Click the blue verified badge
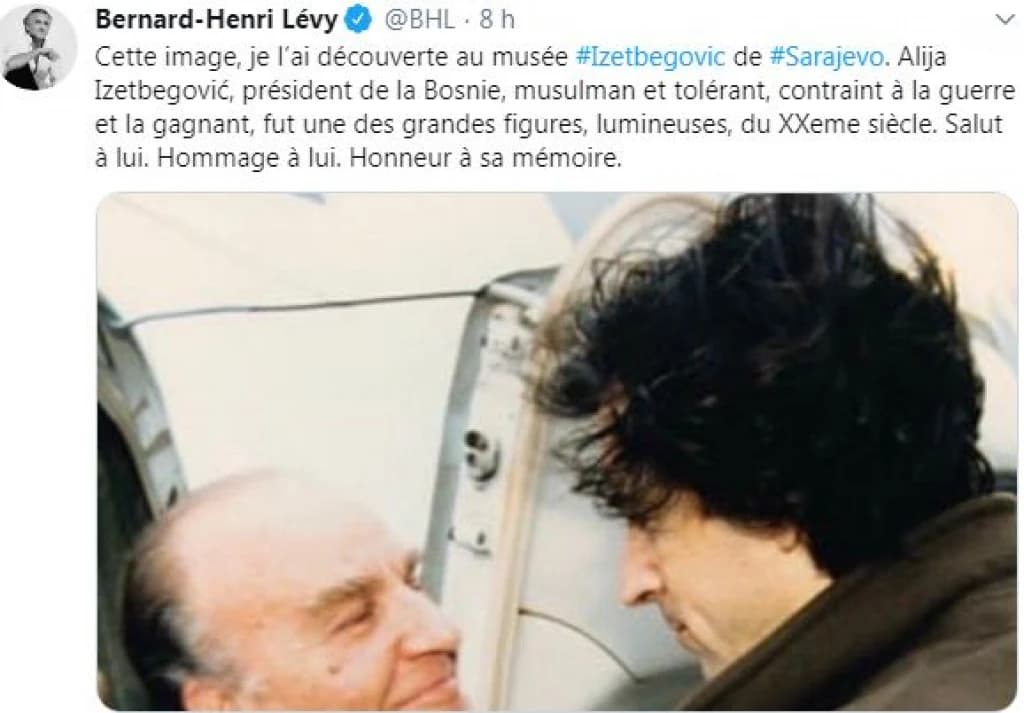Image resolution: width=1024 pixels, height=713 pixels. (x=358, y=20)
